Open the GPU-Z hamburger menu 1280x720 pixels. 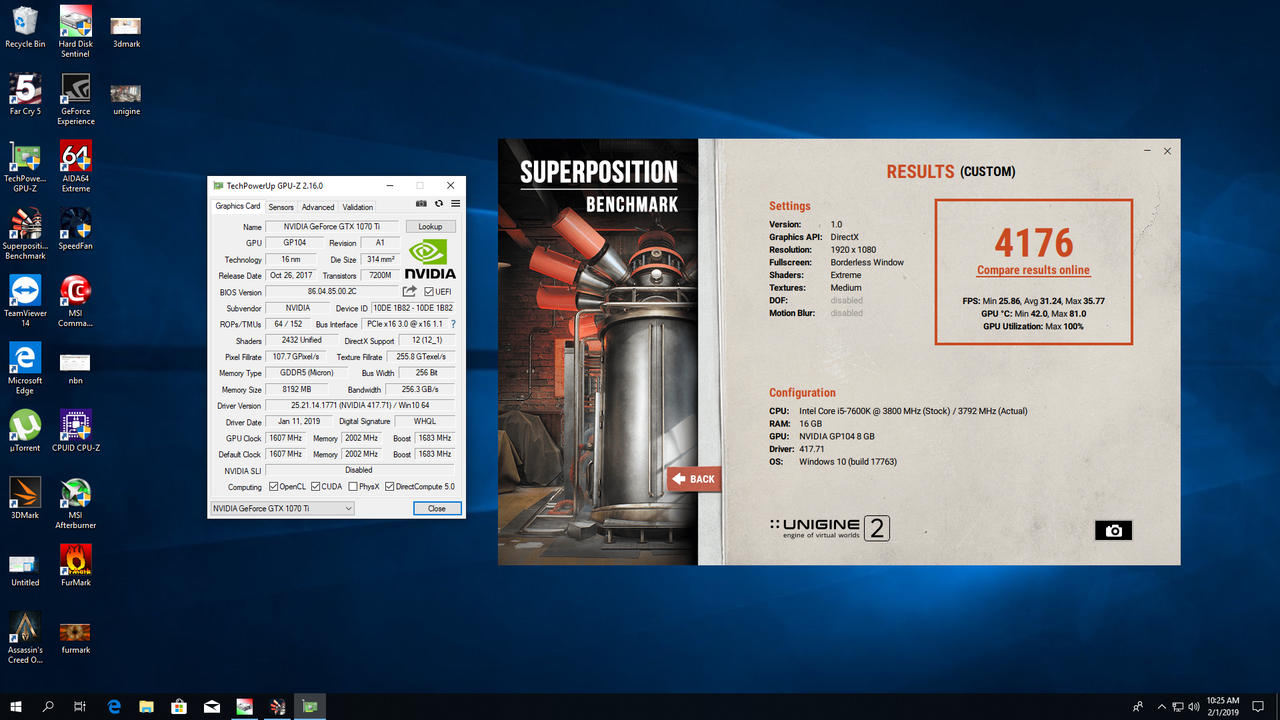[455, 204]
